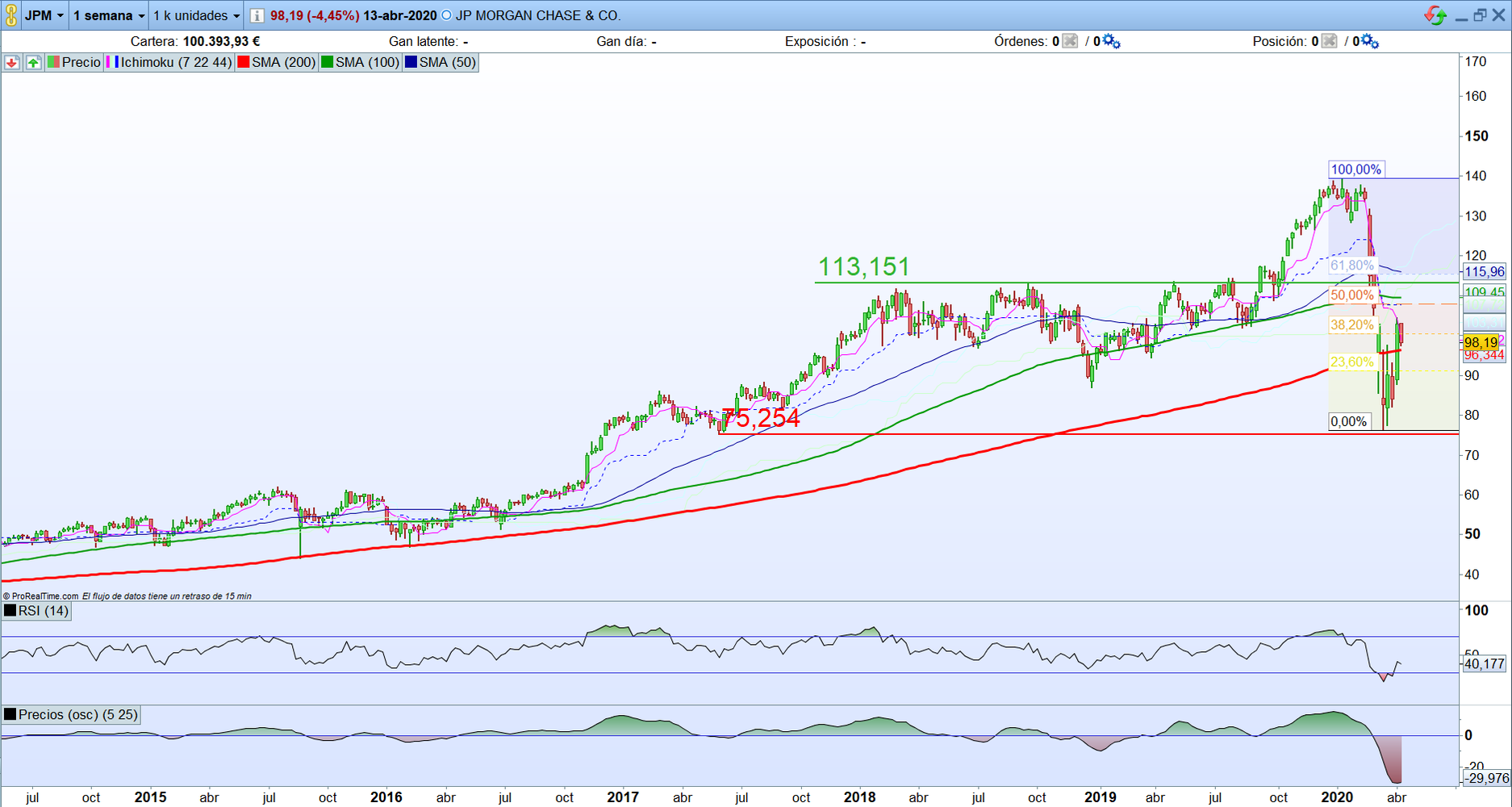Restore the chart window size
Image resolution: width=1512 pixels, height=807 pixels.
pyautogui.click(x=1480, y=15)
